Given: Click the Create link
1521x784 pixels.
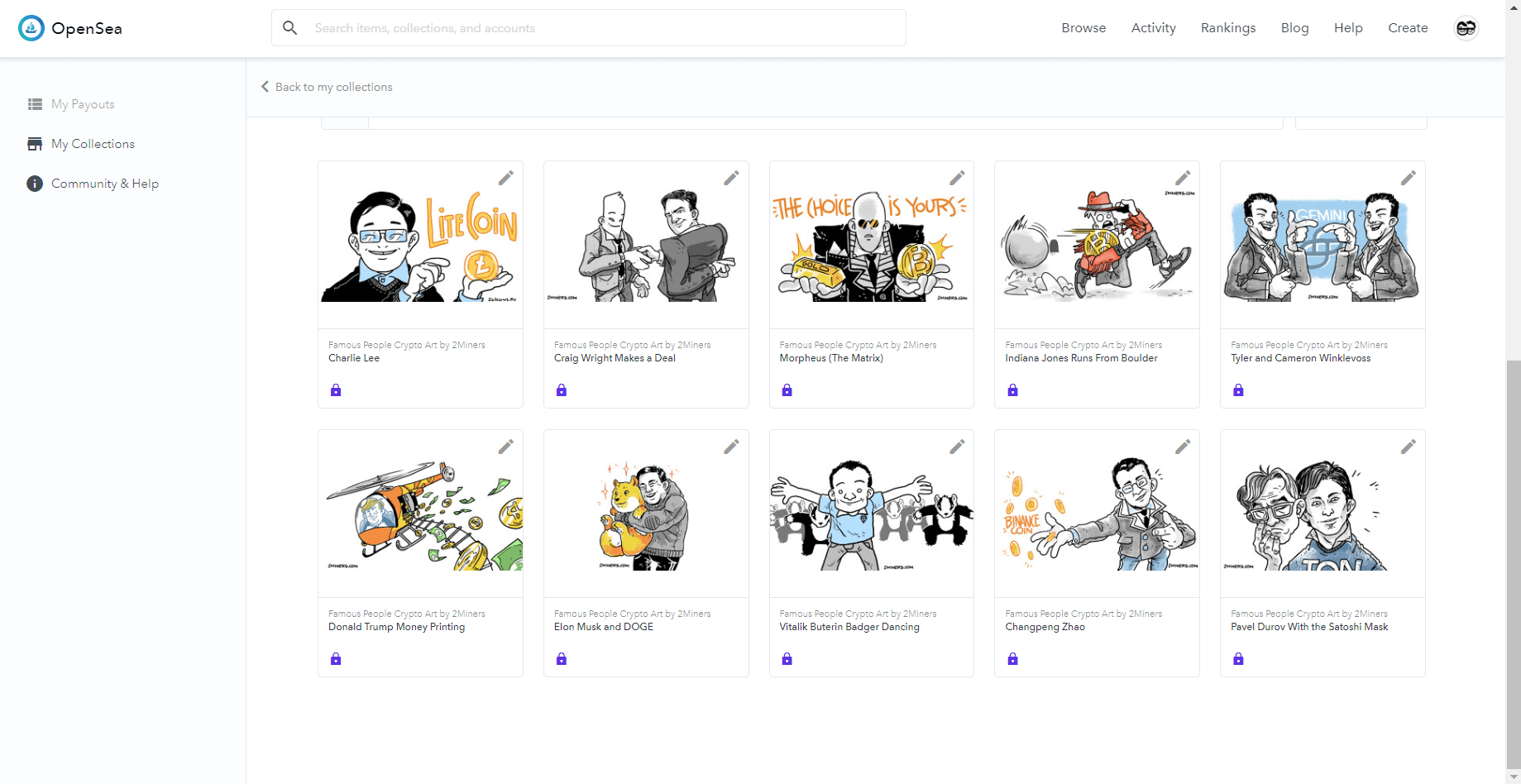Looking at the screenshot, I should [x=1408, y=28].
